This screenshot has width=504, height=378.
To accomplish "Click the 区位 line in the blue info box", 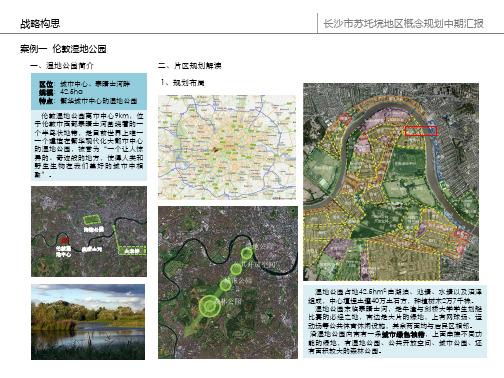I will click(x=85, y=84).
